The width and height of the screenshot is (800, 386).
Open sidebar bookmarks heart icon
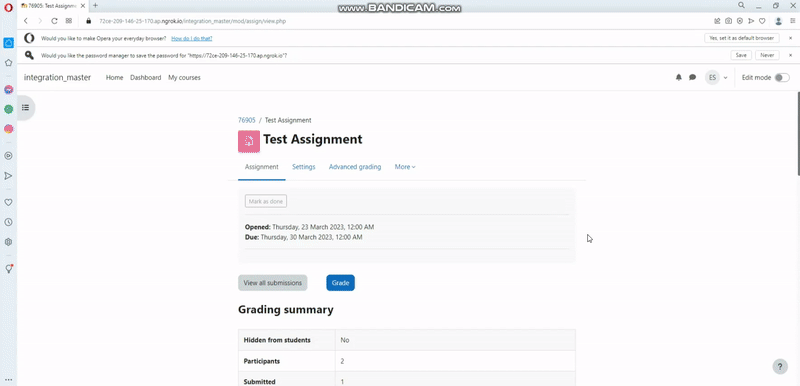coord(8,202)
